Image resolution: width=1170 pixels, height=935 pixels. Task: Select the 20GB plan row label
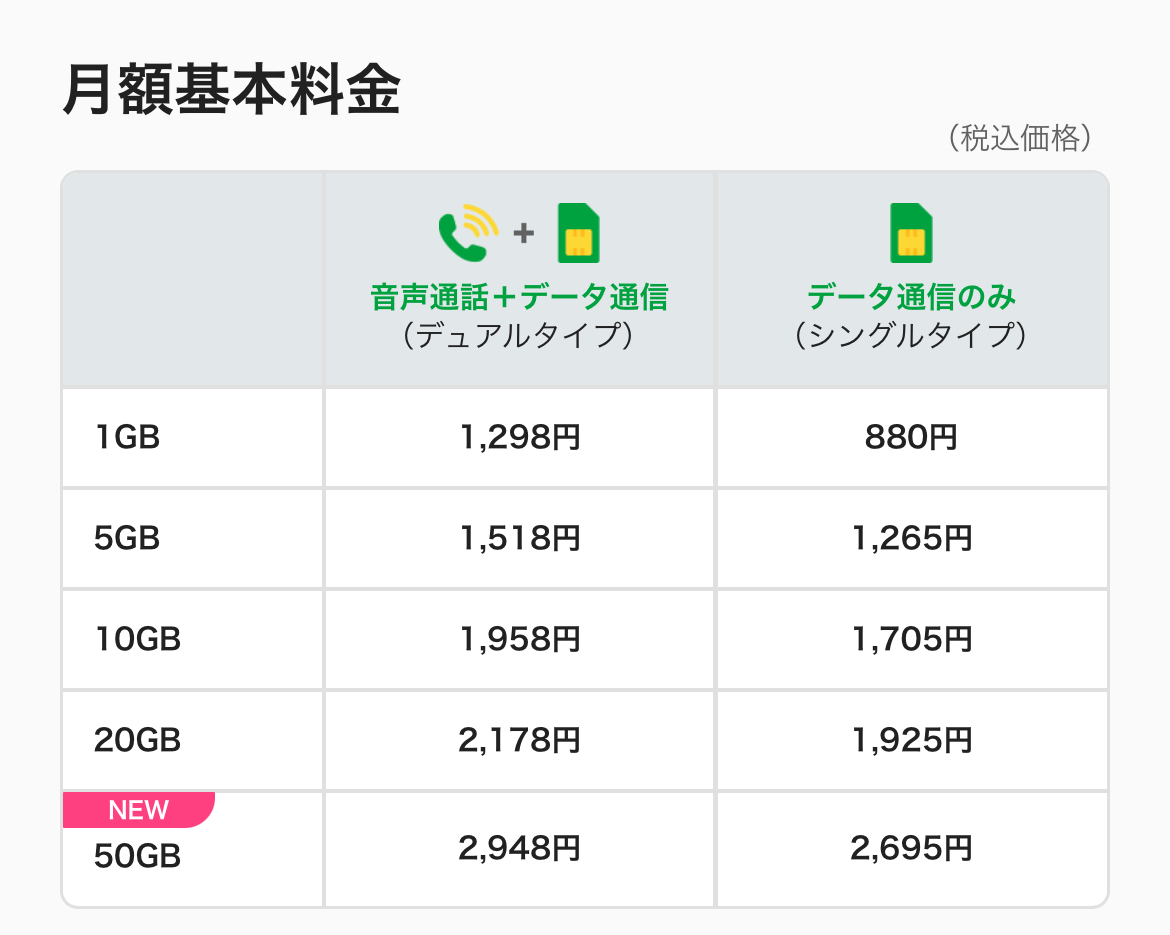pos(137,741)
